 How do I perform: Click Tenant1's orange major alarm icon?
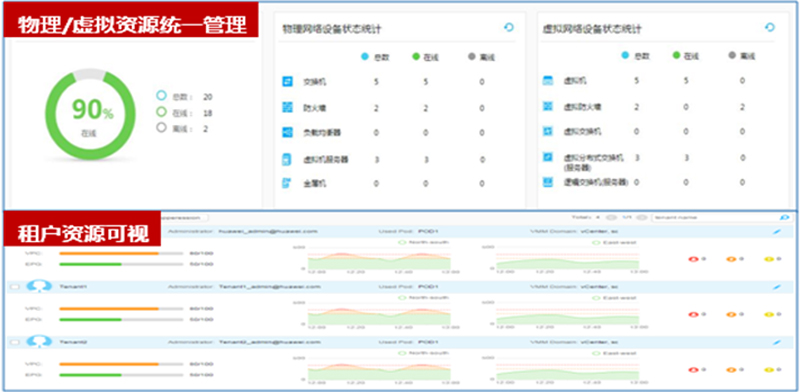point(731,314)
